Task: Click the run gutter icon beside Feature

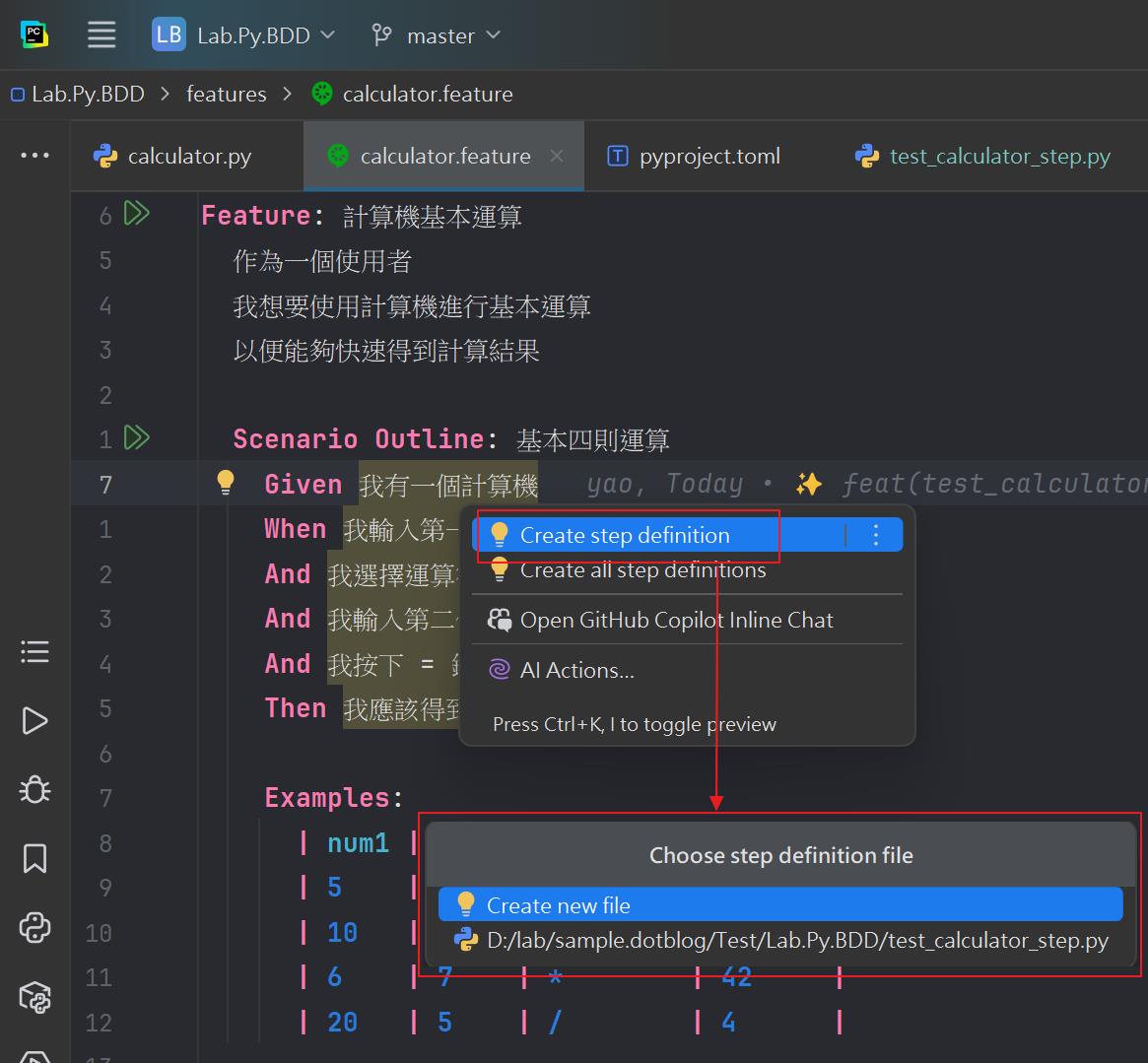Action: pos(136,214)
